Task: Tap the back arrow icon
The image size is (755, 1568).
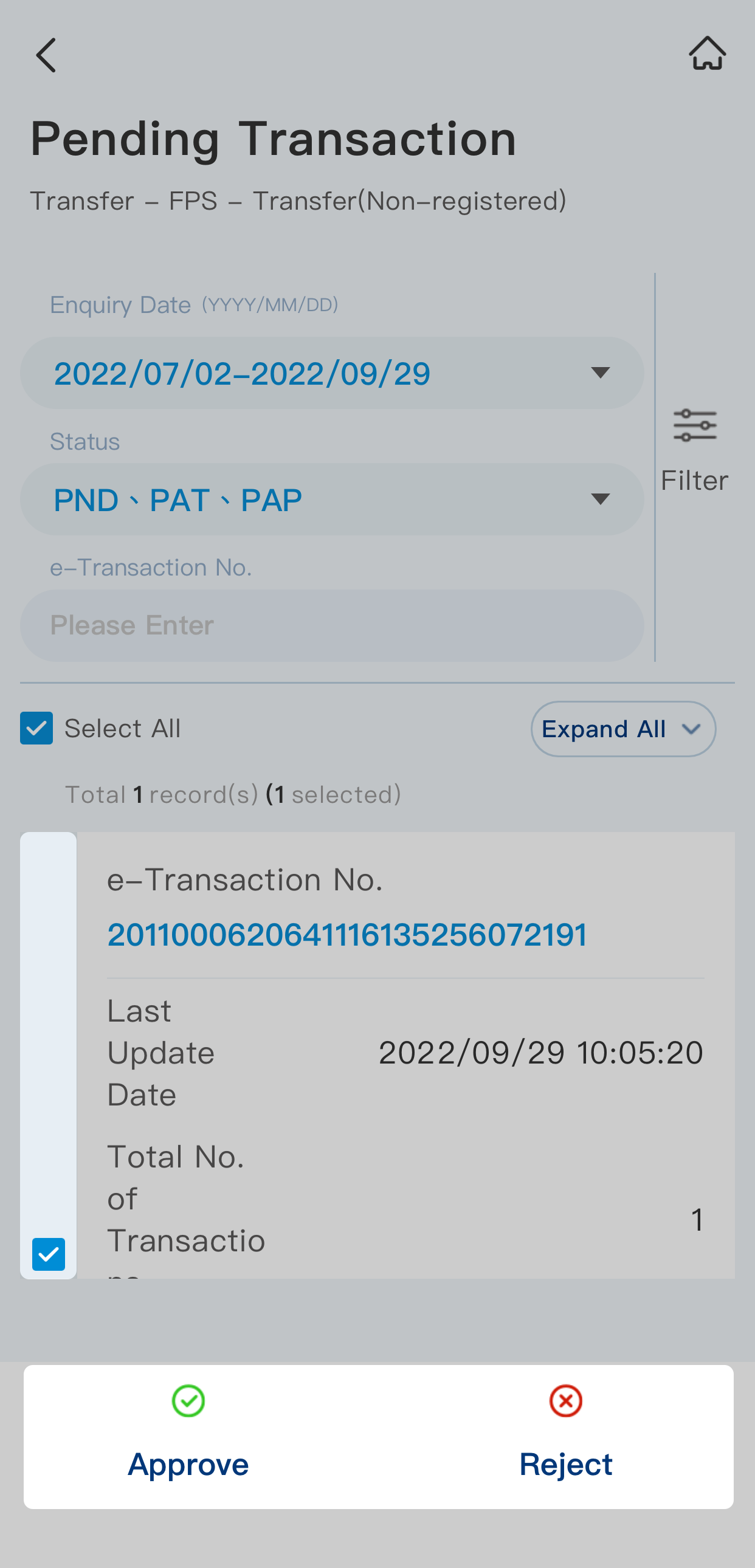Action: click(46, 55)
